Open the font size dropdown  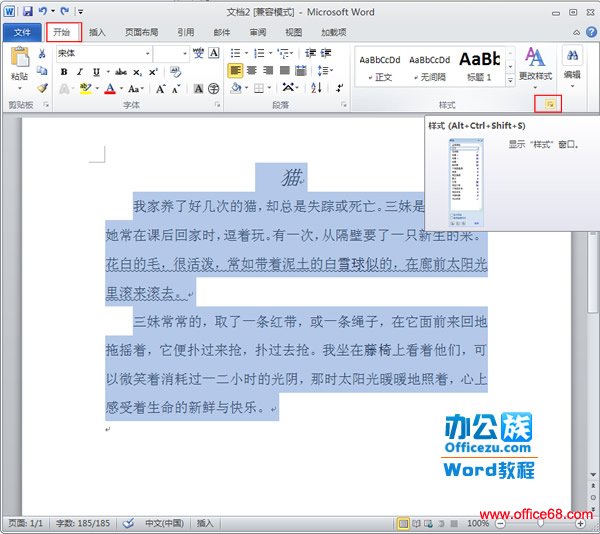(185, 54)
